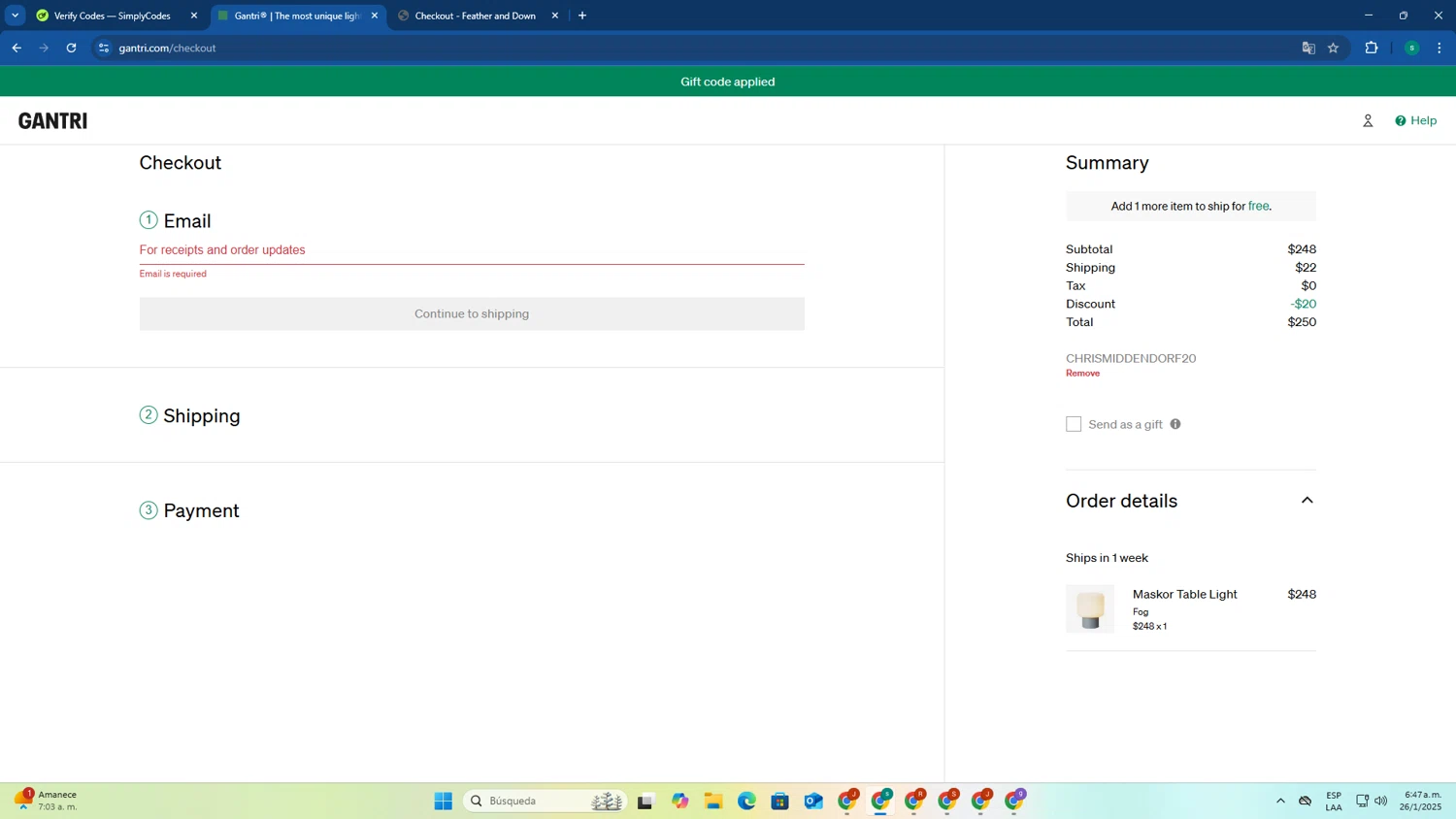The image size is (1456, 819).
Task: Click the Maskor Table Light product name
Action: coord(1184,594)
